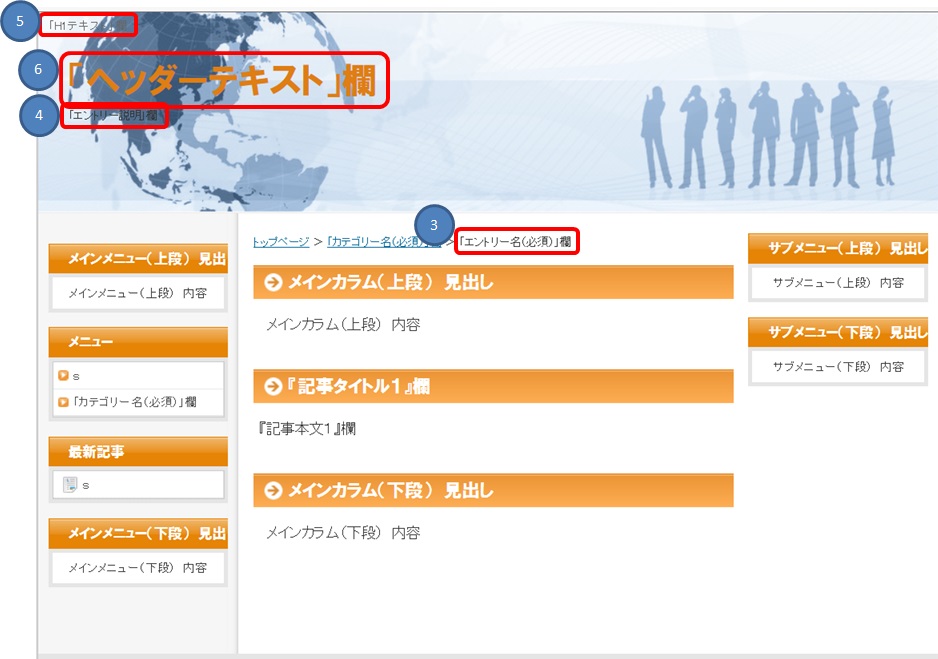The height and width of the screenshot is (659, 938).
Task: Click the arrow icon beside メインカラム(下段) 見出し
Action: [272, 491]
